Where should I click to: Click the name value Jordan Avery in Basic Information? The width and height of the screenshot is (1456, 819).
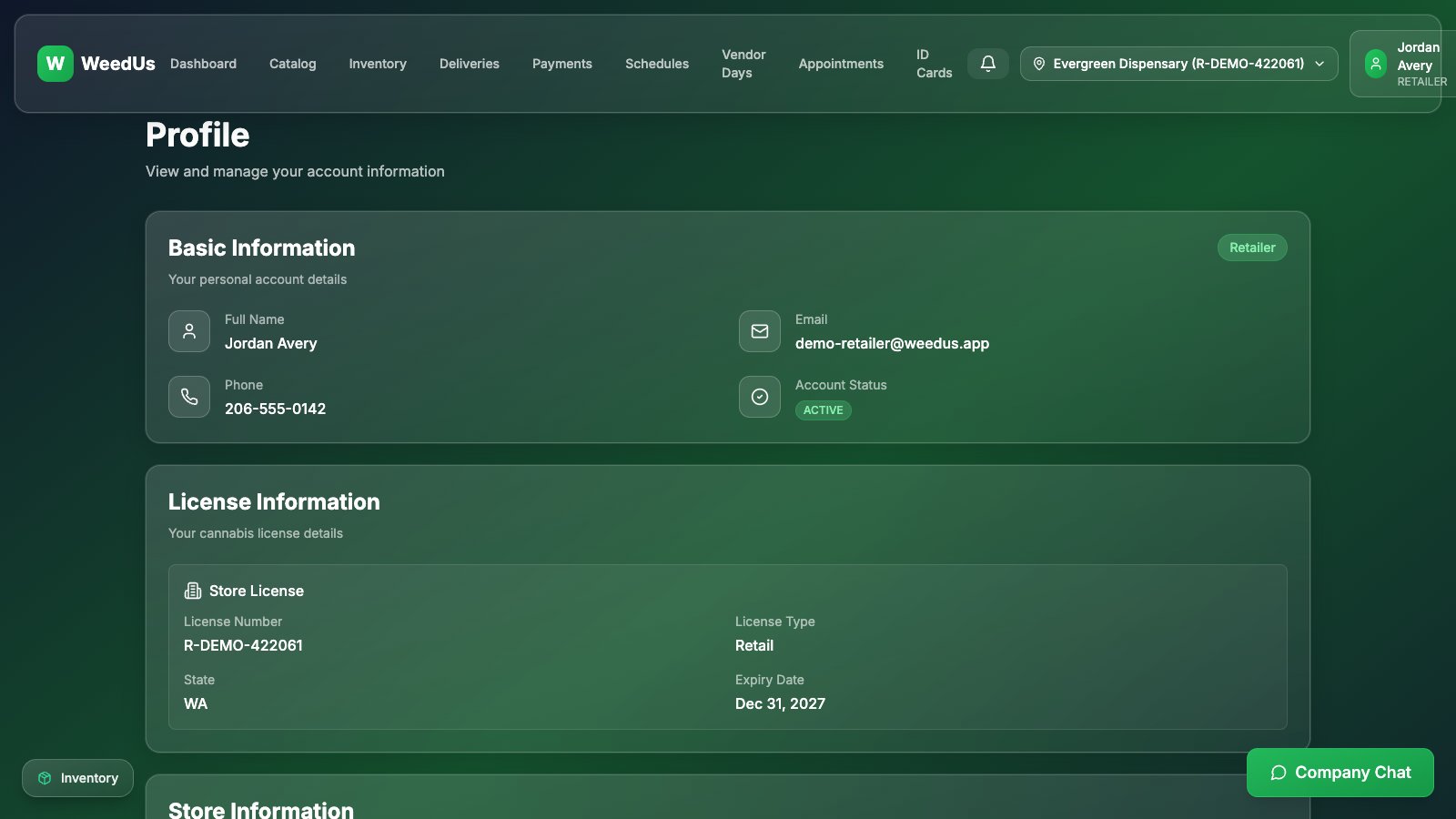point(271,343)
